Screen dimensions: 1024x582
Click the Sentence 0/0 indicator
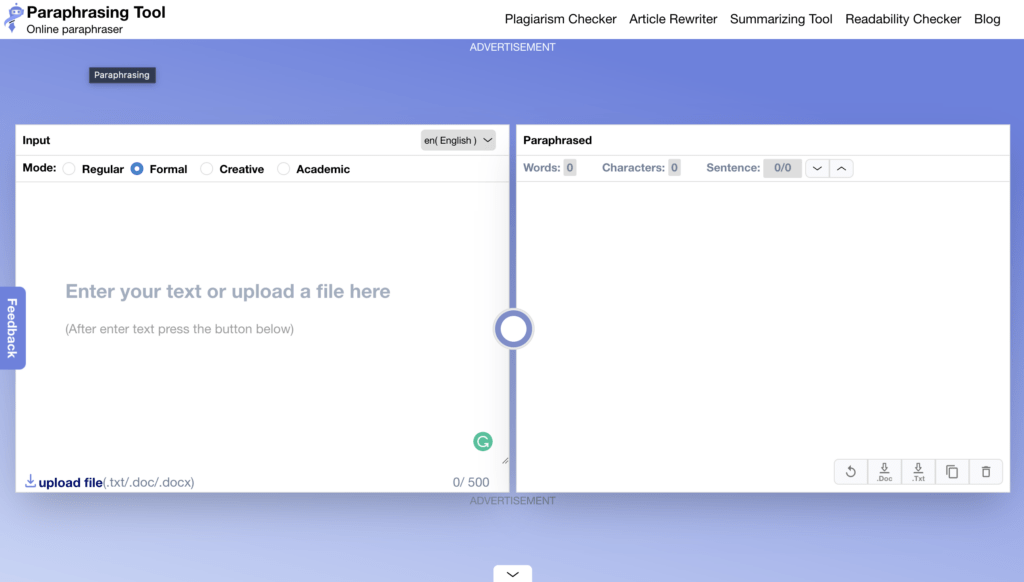(782, 168)
